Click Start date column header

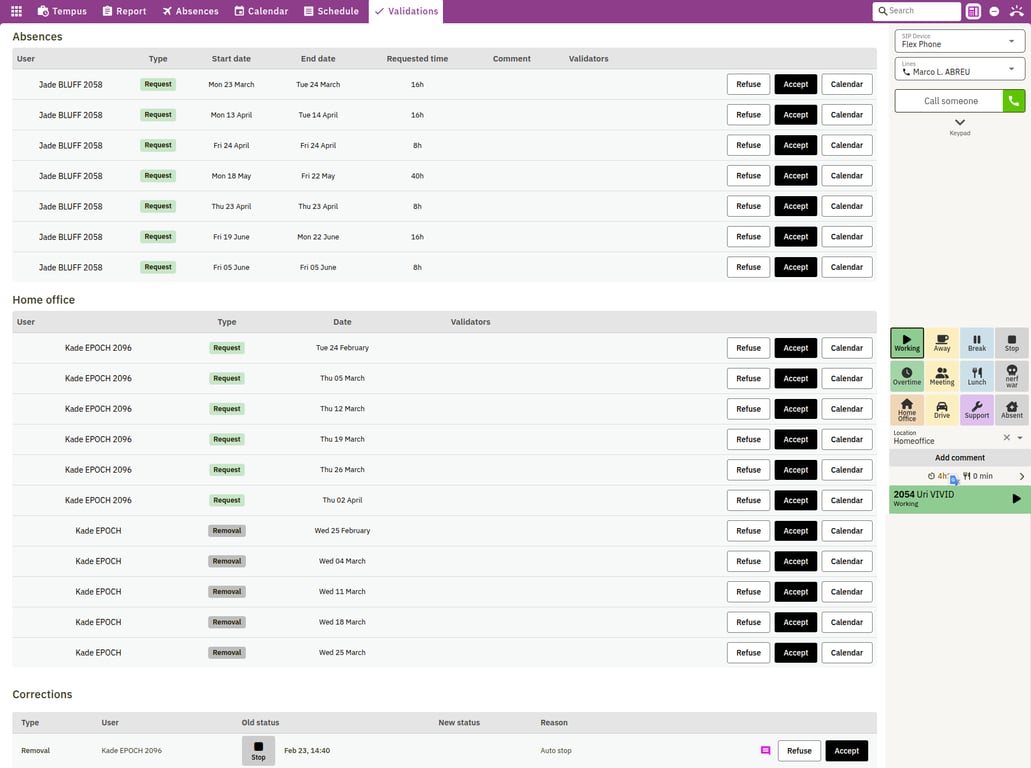click(231, 59)
